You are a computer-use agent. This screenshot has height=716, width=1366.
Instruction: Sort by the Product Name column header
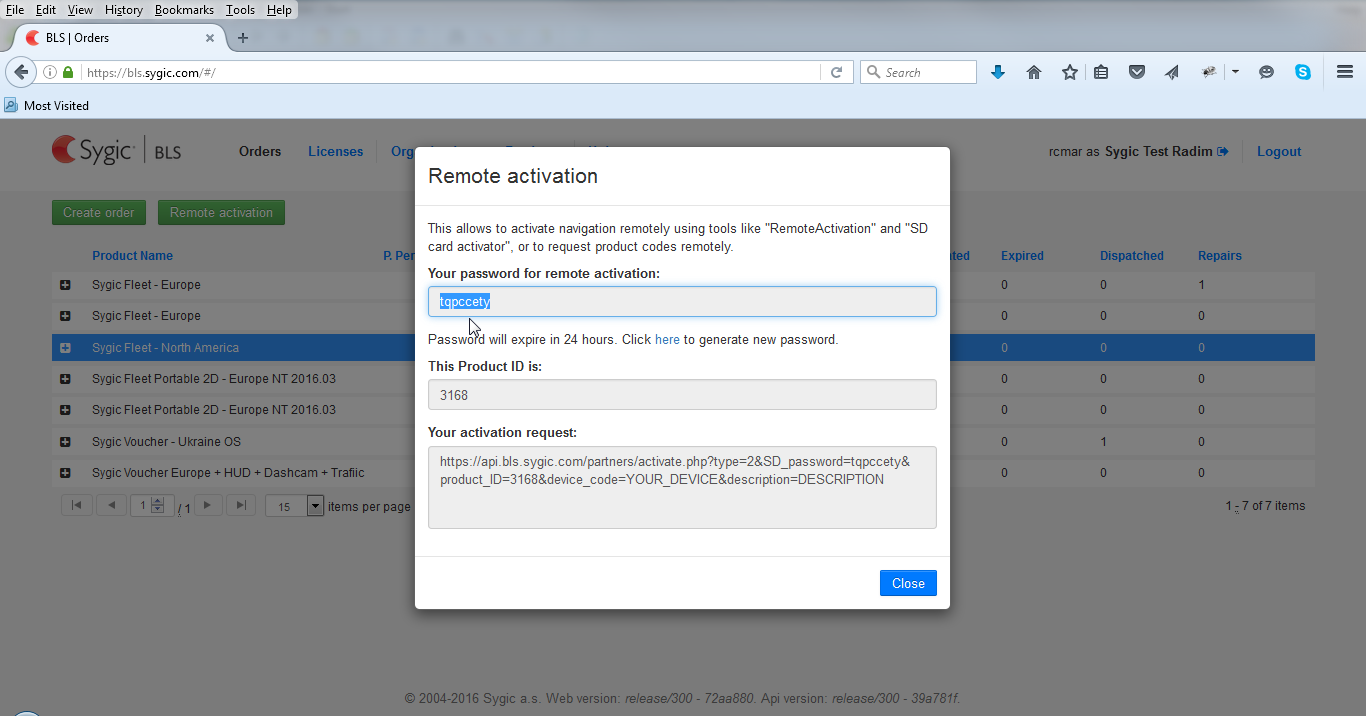tap(132, 256)
